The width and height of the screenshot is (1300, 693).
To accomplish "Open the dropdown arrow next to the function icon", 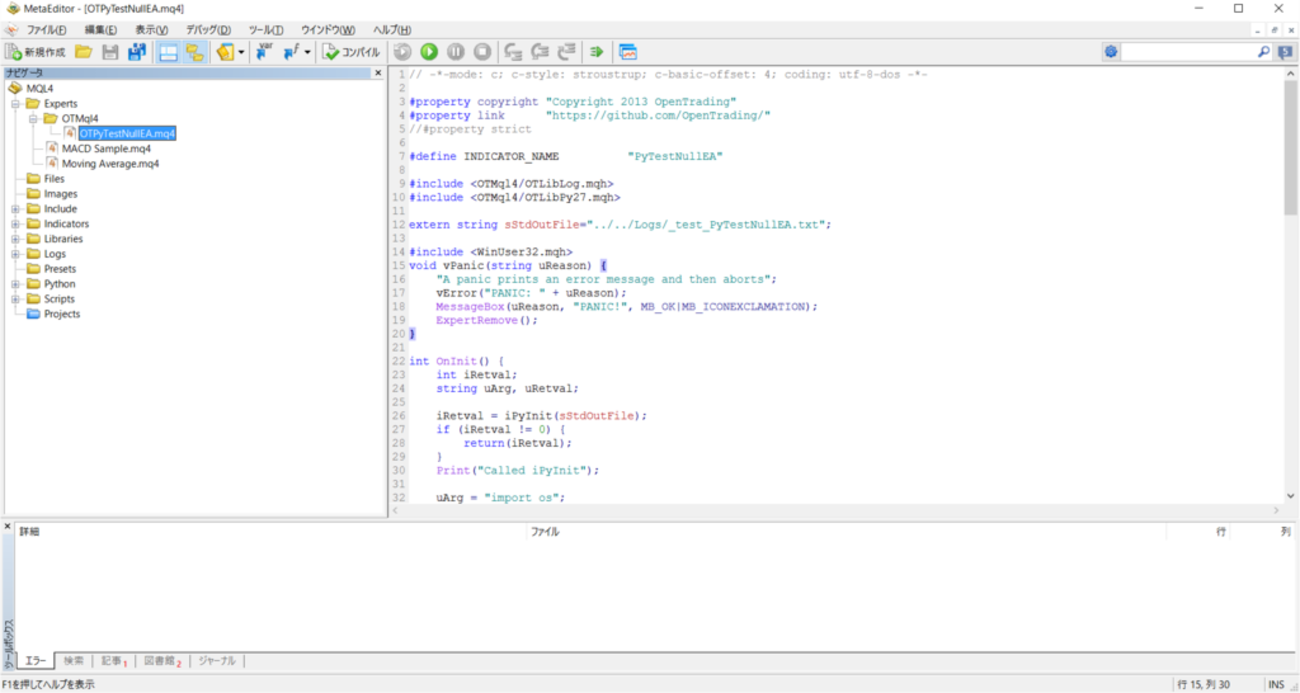I will [x=306, y=51].
